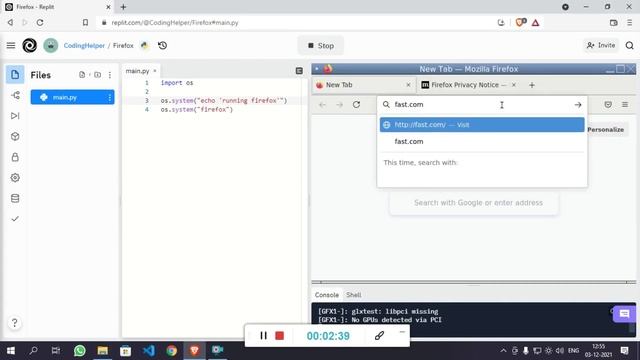Invite collaborators to the repl
This screenshot has width=640, height=360.
pos(601,45)
